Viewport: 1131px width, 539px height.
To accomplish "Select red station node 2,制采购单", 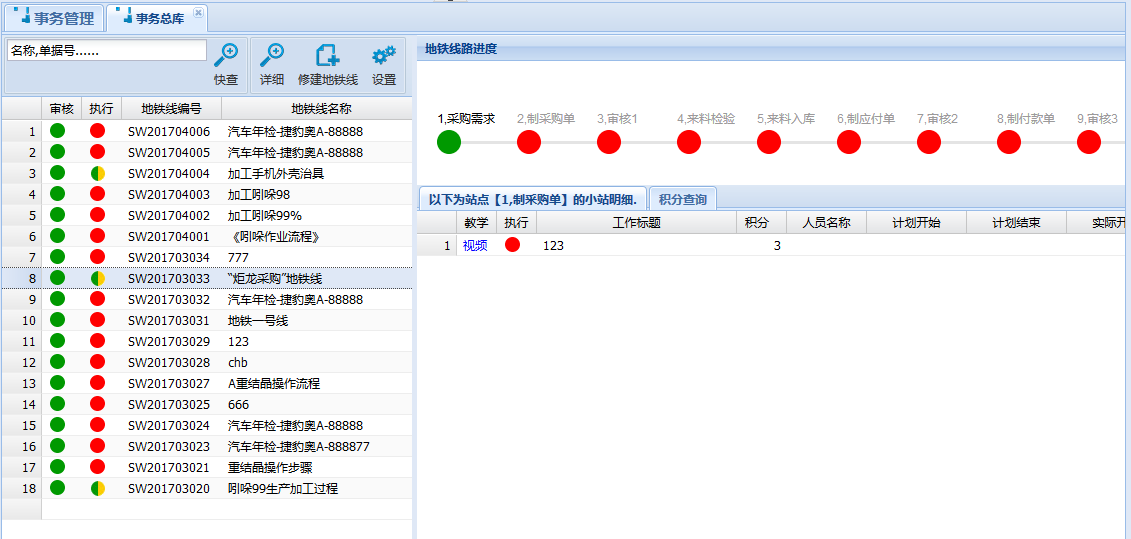I will coord(529,142).
